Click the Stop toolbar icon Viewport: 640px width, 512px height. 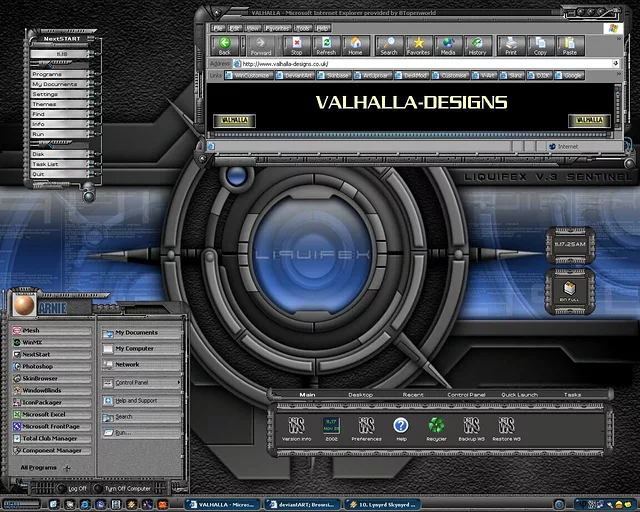click(x=296, y=45)
